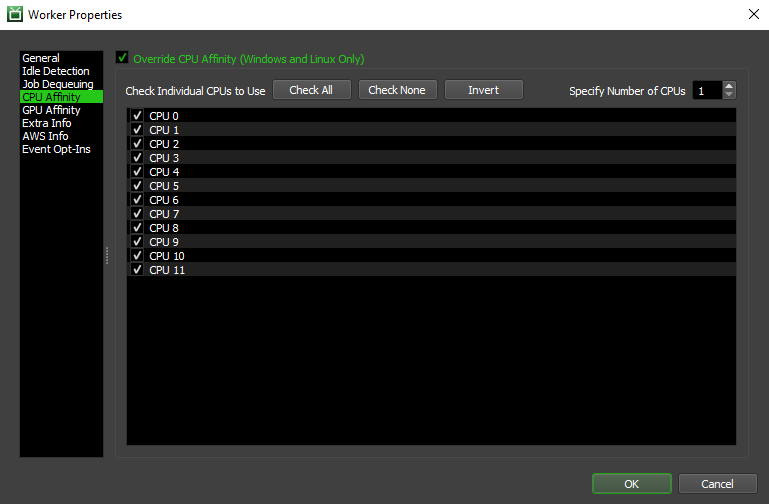Uncheck the CPU 0 checkbox
The height and width of the screenshot is (504, 769).
tap(138, 116)
